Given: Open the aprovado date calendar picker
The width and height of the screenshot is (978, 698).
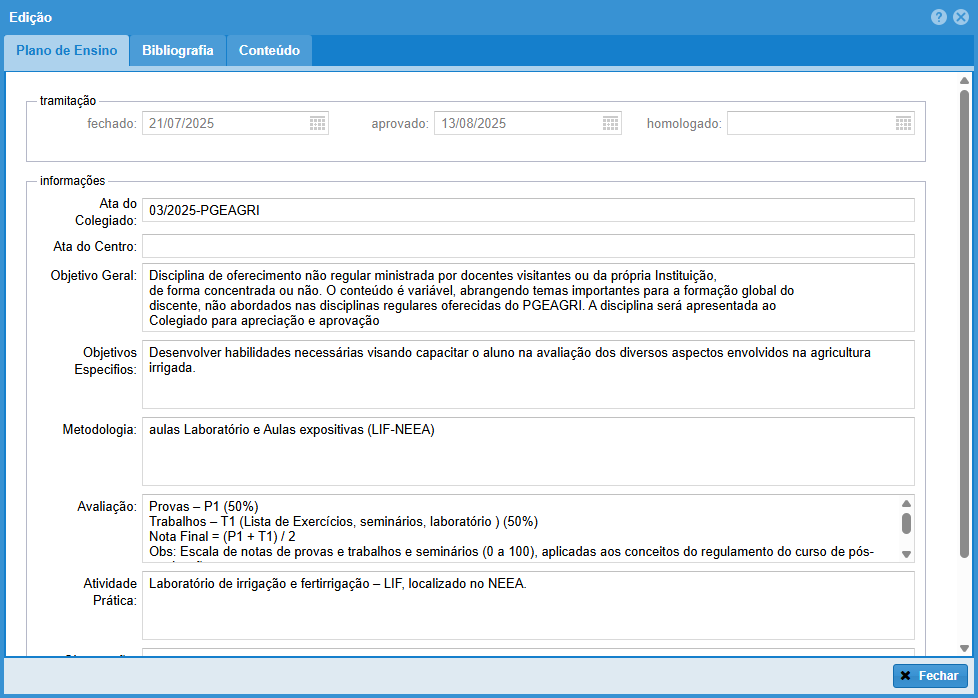Looking at the screenshot, I should tap(611, 124).
